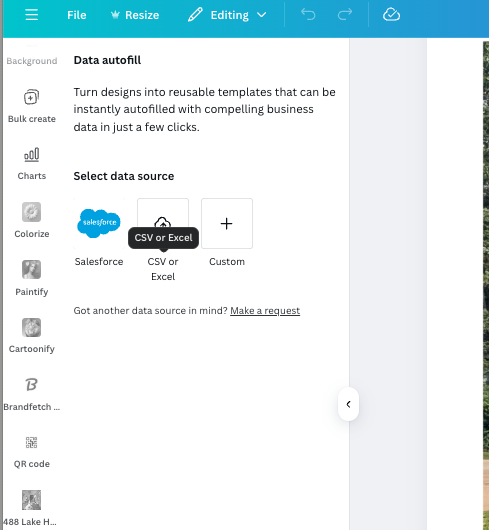Click the Resize button with crown
489x530 pixels.
click(135, 15)
